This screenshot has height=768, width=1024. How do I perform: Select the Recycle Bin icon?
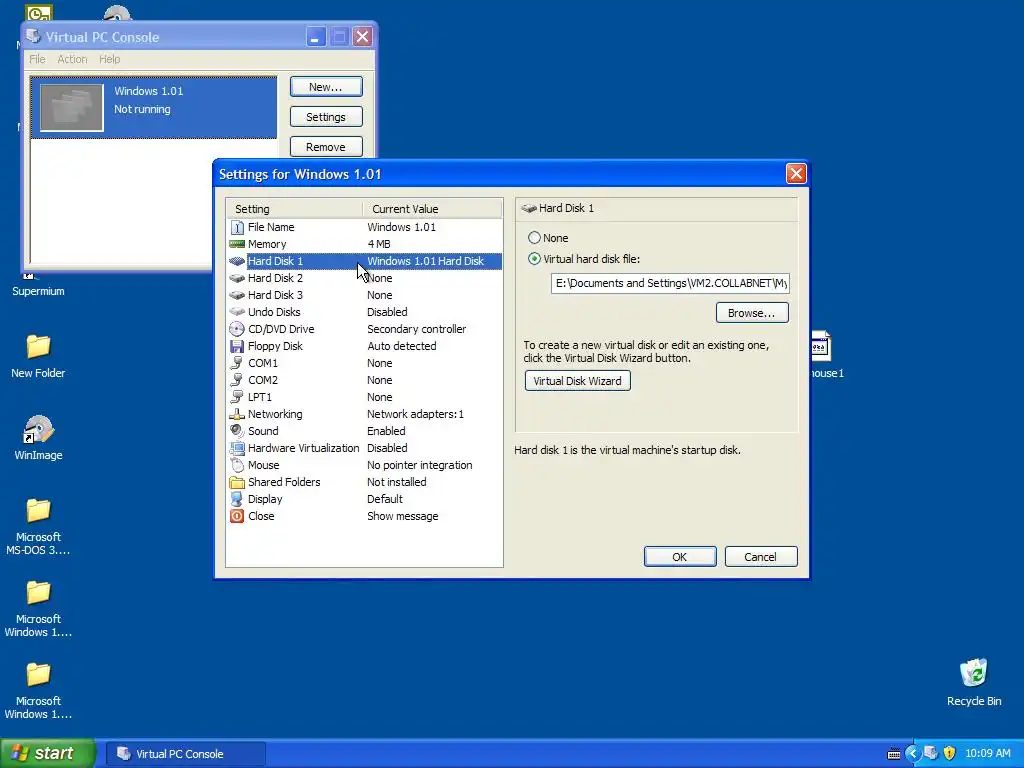pos(974,682)
